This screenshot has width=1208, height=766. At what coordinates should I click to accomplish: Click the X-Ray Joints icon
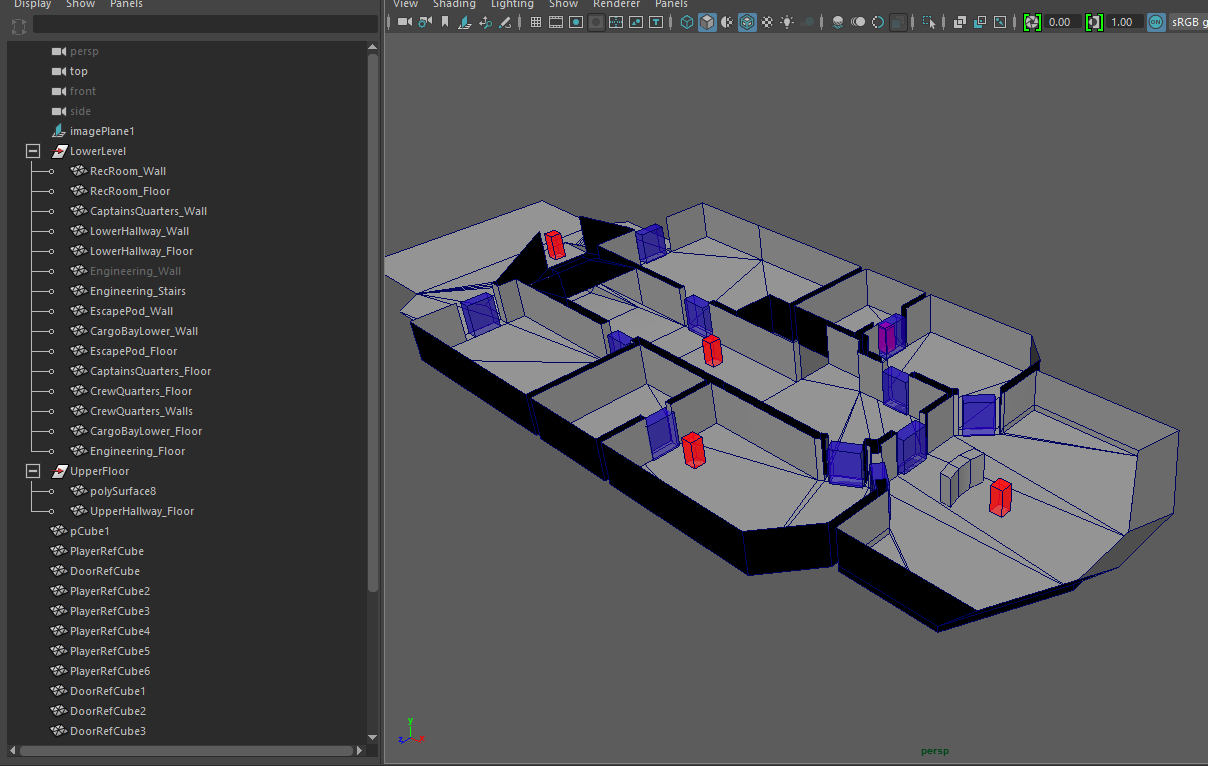(x=1000, y=22)
